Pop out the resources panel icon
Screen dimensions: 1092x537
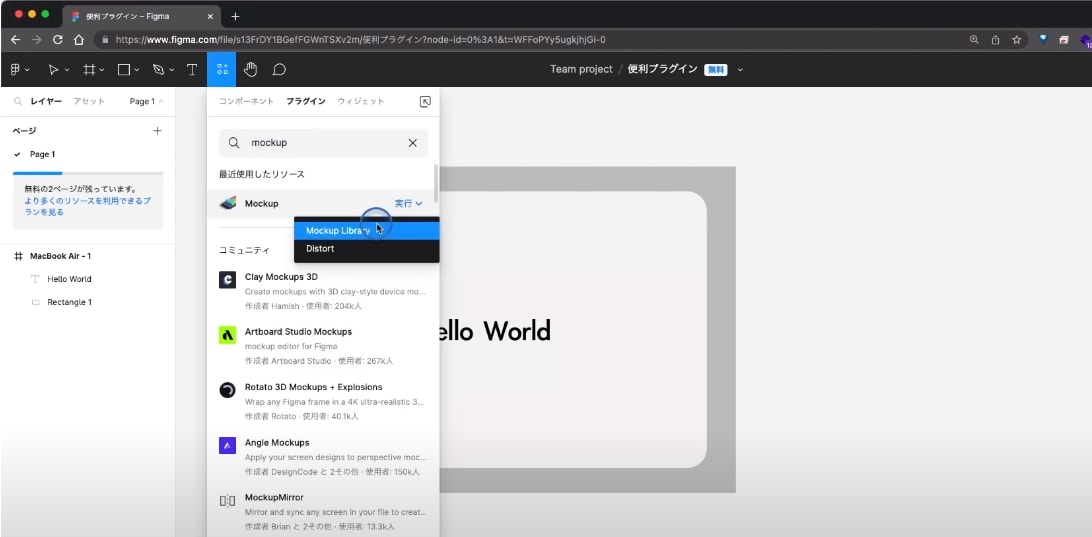click(426, 102)
